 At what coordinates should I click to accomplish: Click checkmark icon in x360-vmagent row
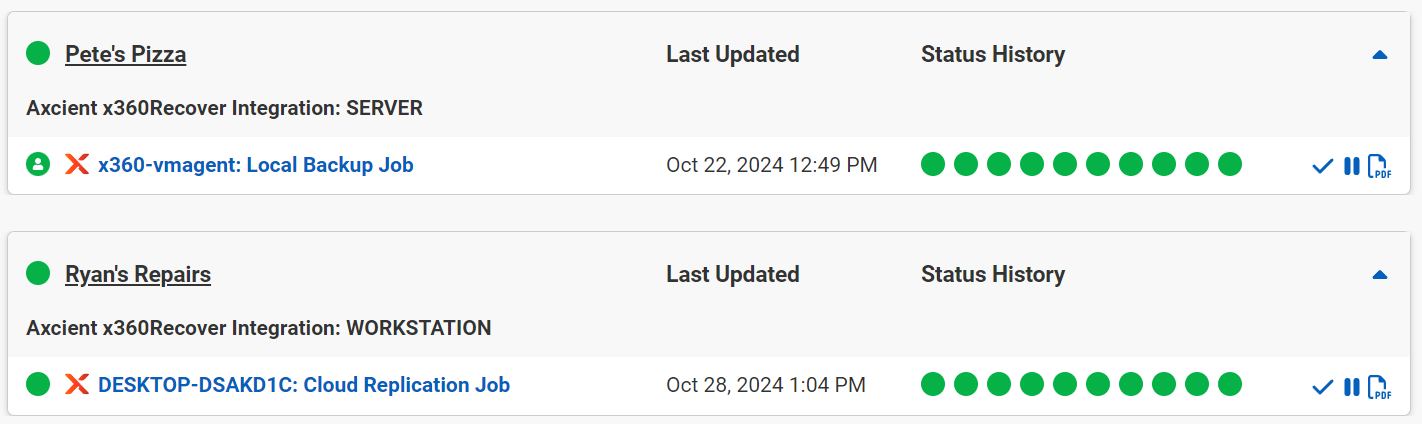click(x=1322, y=166)
